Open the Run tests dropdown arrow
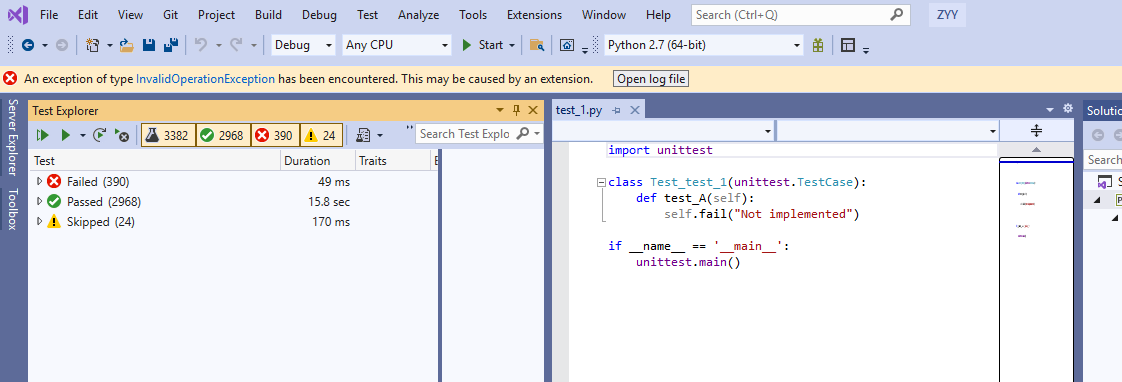This screenshot has width=1122, height=382. coord(82,134)
